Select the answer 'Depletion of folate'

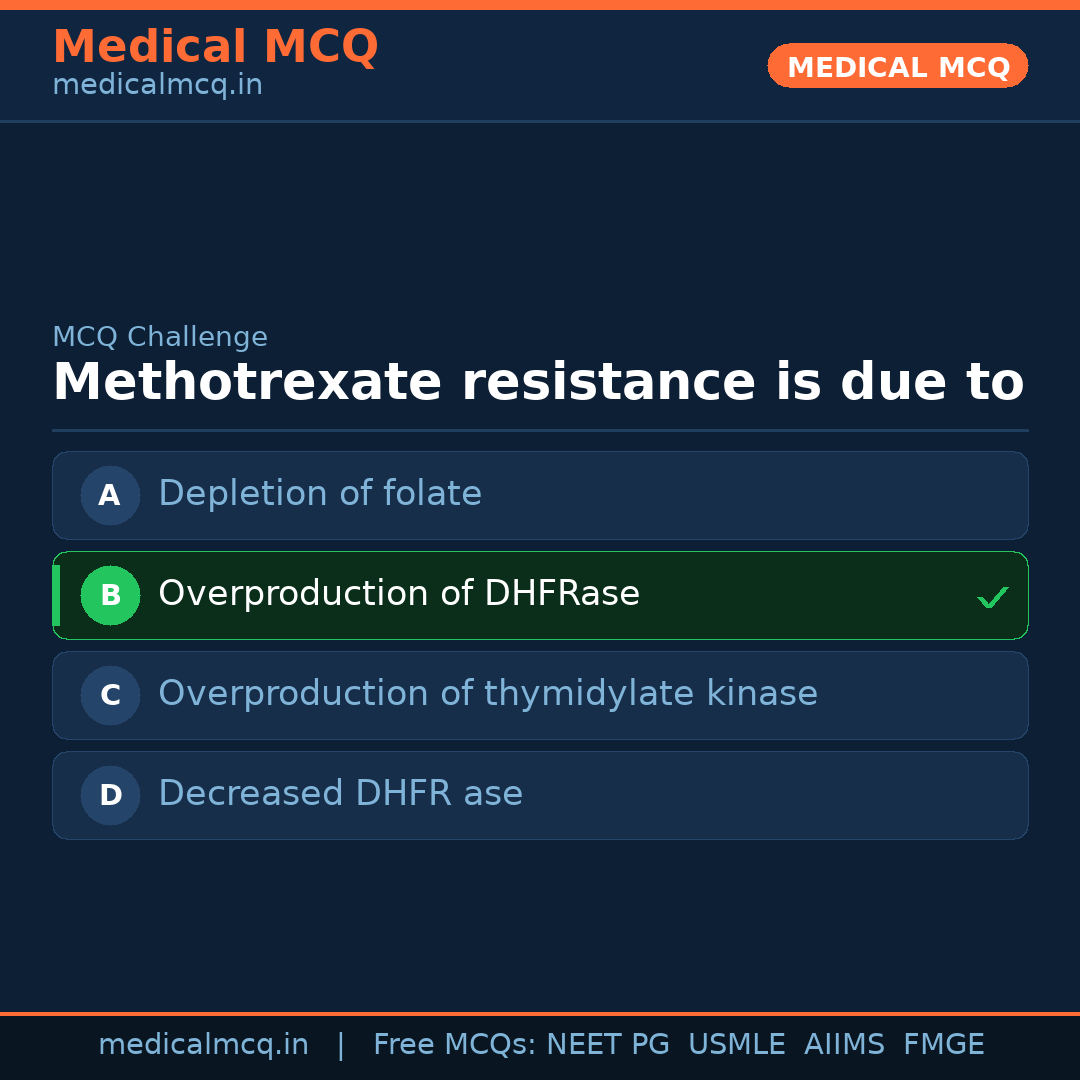point(320,494)
